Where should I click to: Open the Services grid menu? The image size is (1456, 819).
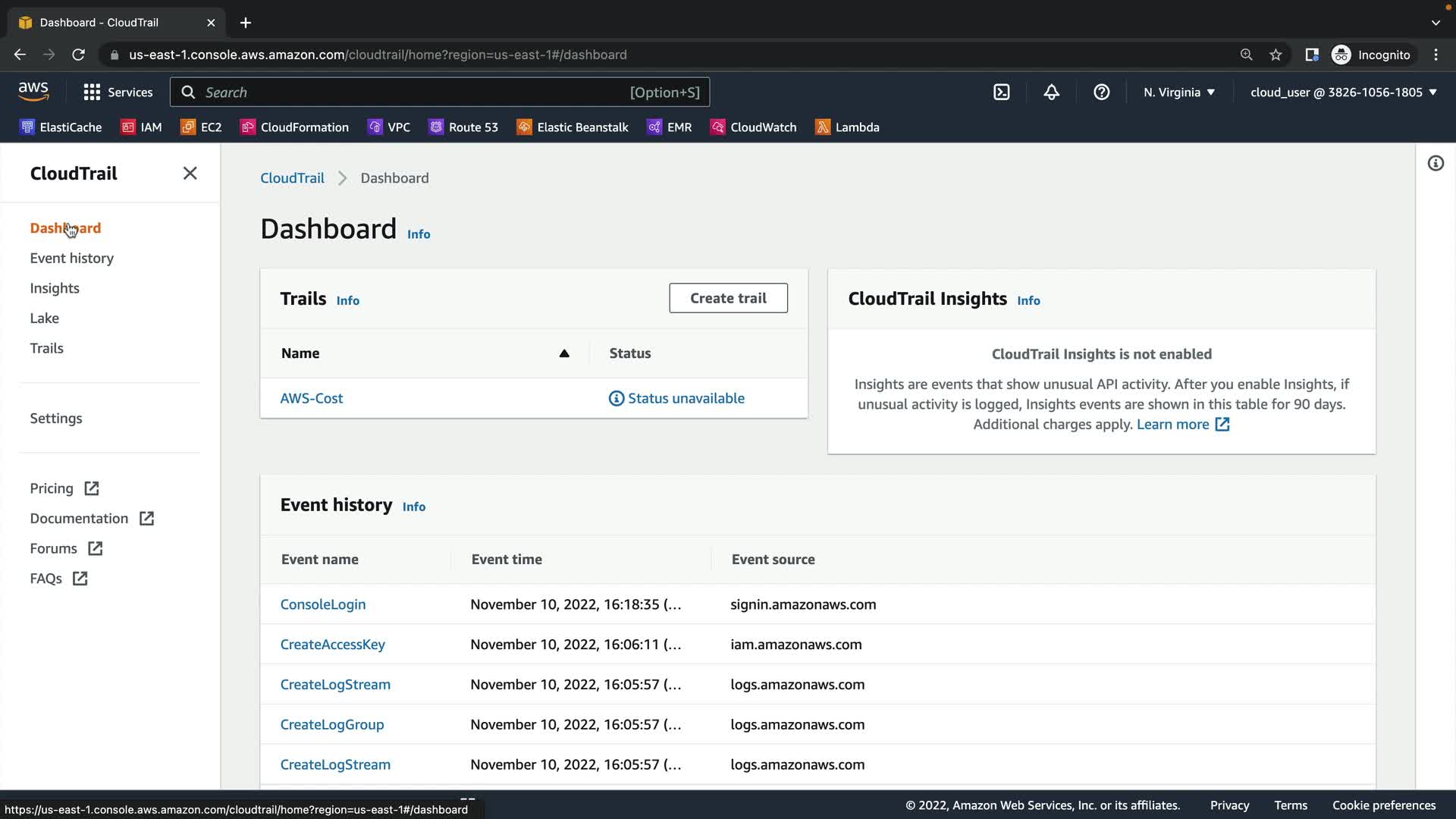click(118, 93)
